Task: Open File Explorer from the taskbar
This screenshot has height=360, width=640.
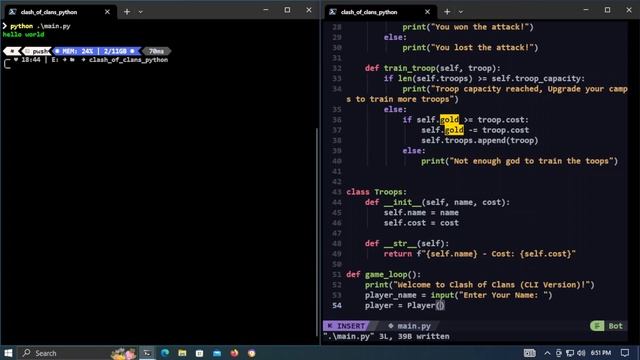Action: coord(182,353)
